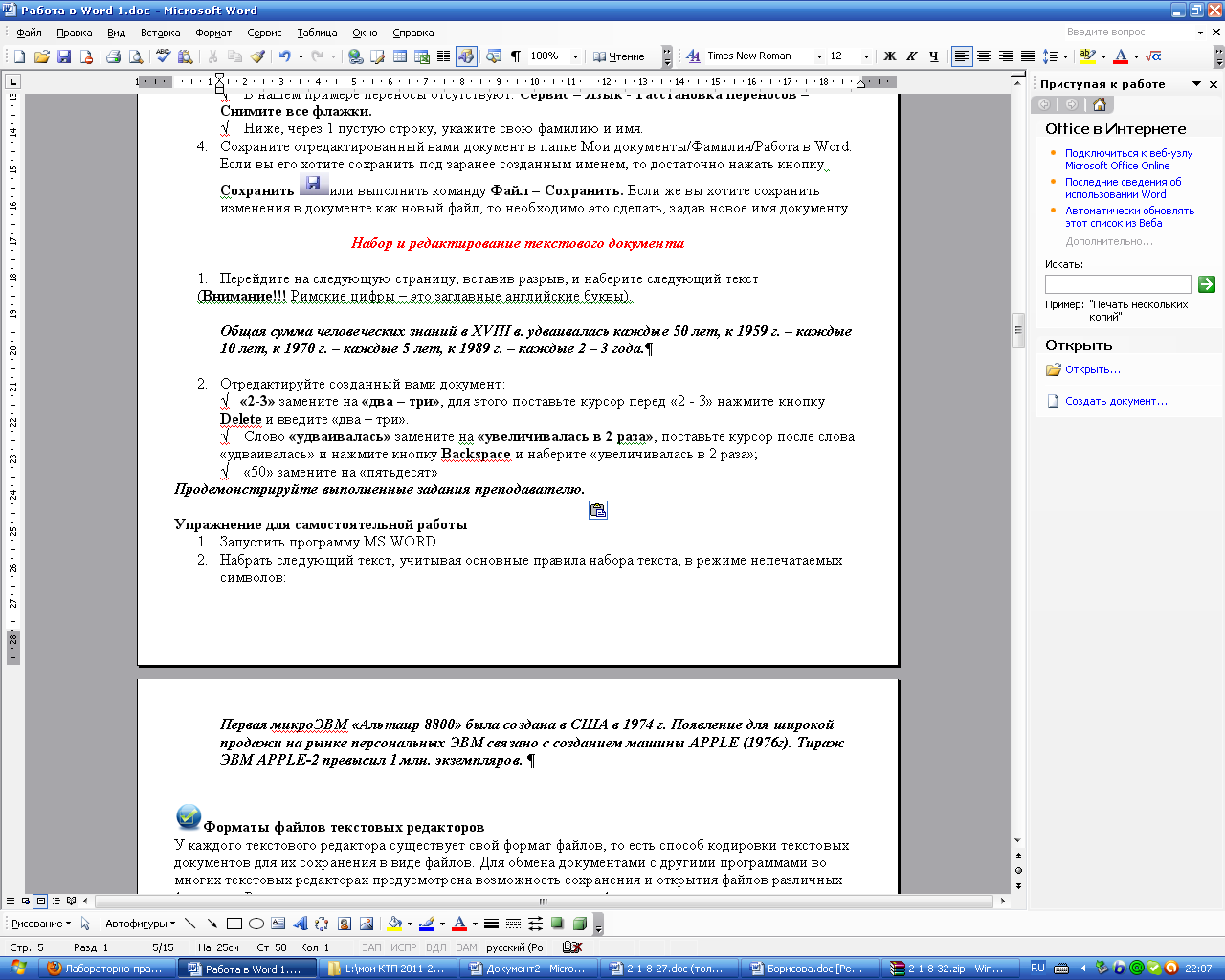Toggle justify alignment
The width and height of the screenshot is (1225, 980).
(x=1028, y=56)
